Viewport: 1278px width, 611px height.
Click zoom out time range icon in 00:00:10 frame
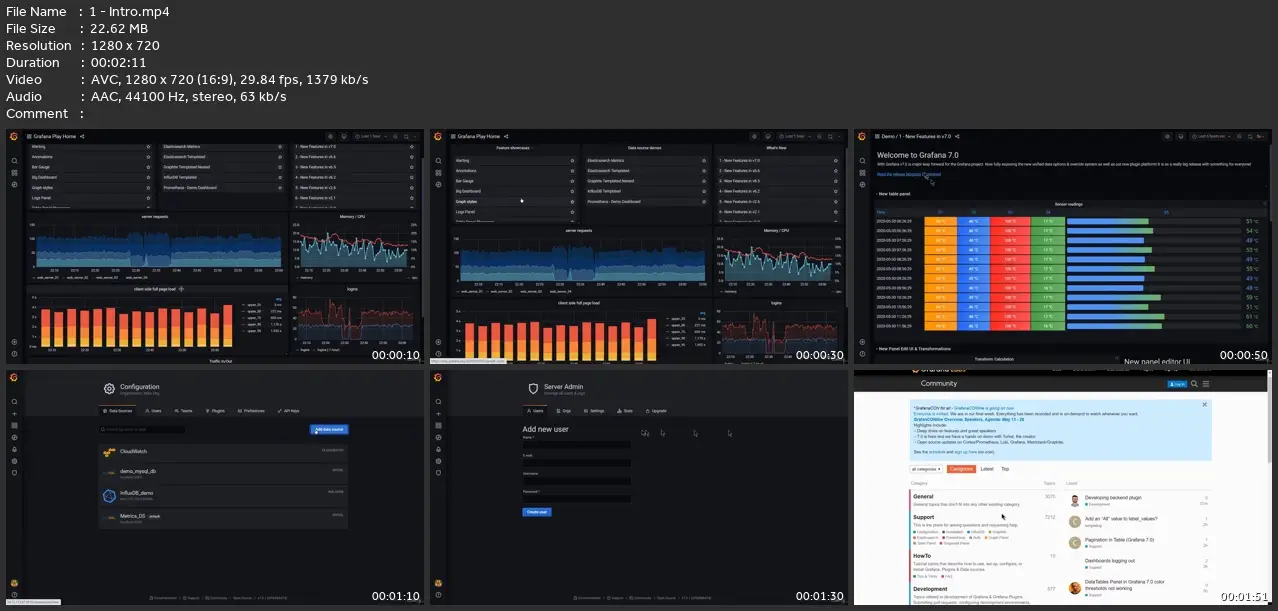coord(394,136)
